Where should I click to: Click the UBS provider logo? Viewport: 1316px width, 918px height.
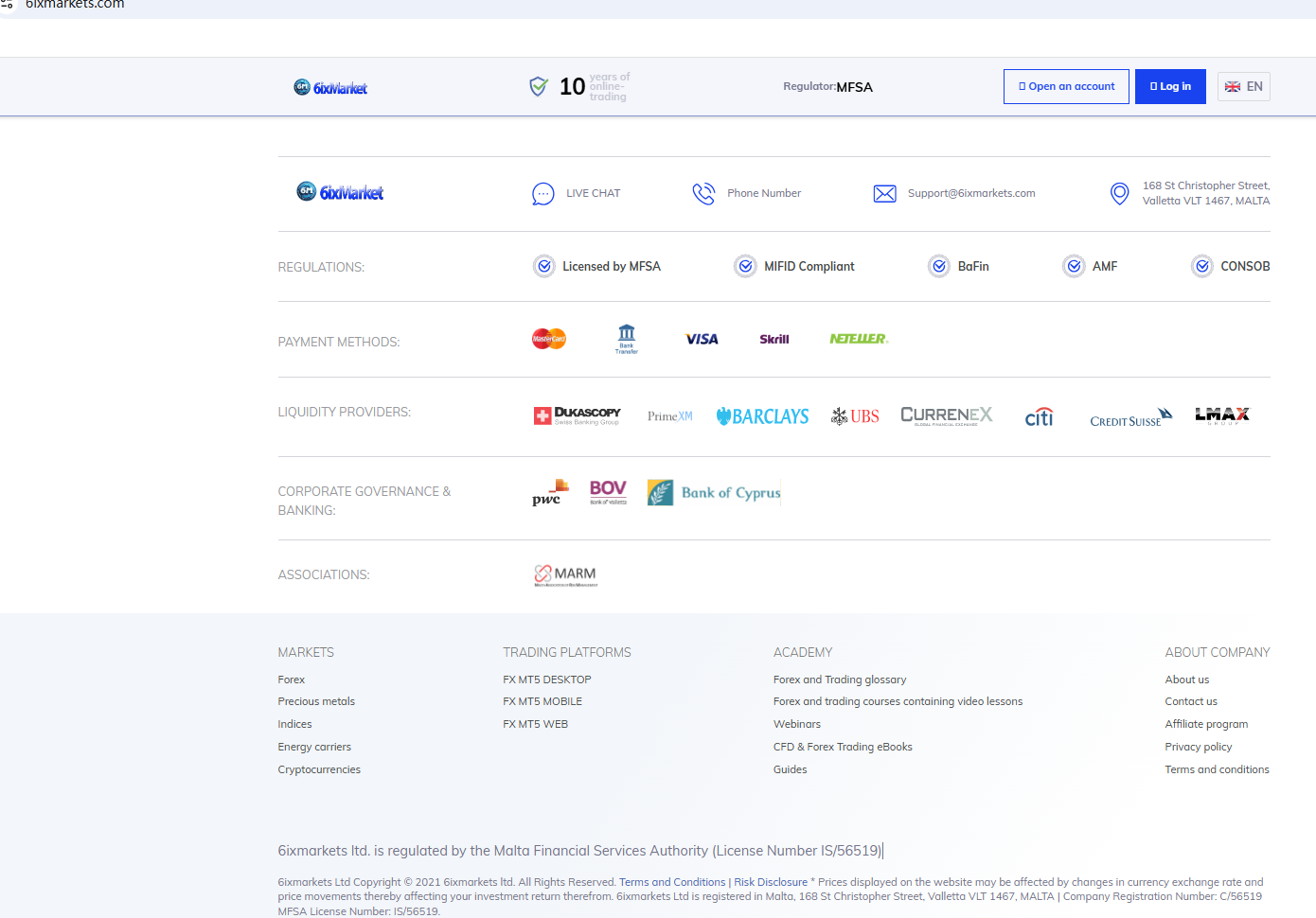[855, 416]
